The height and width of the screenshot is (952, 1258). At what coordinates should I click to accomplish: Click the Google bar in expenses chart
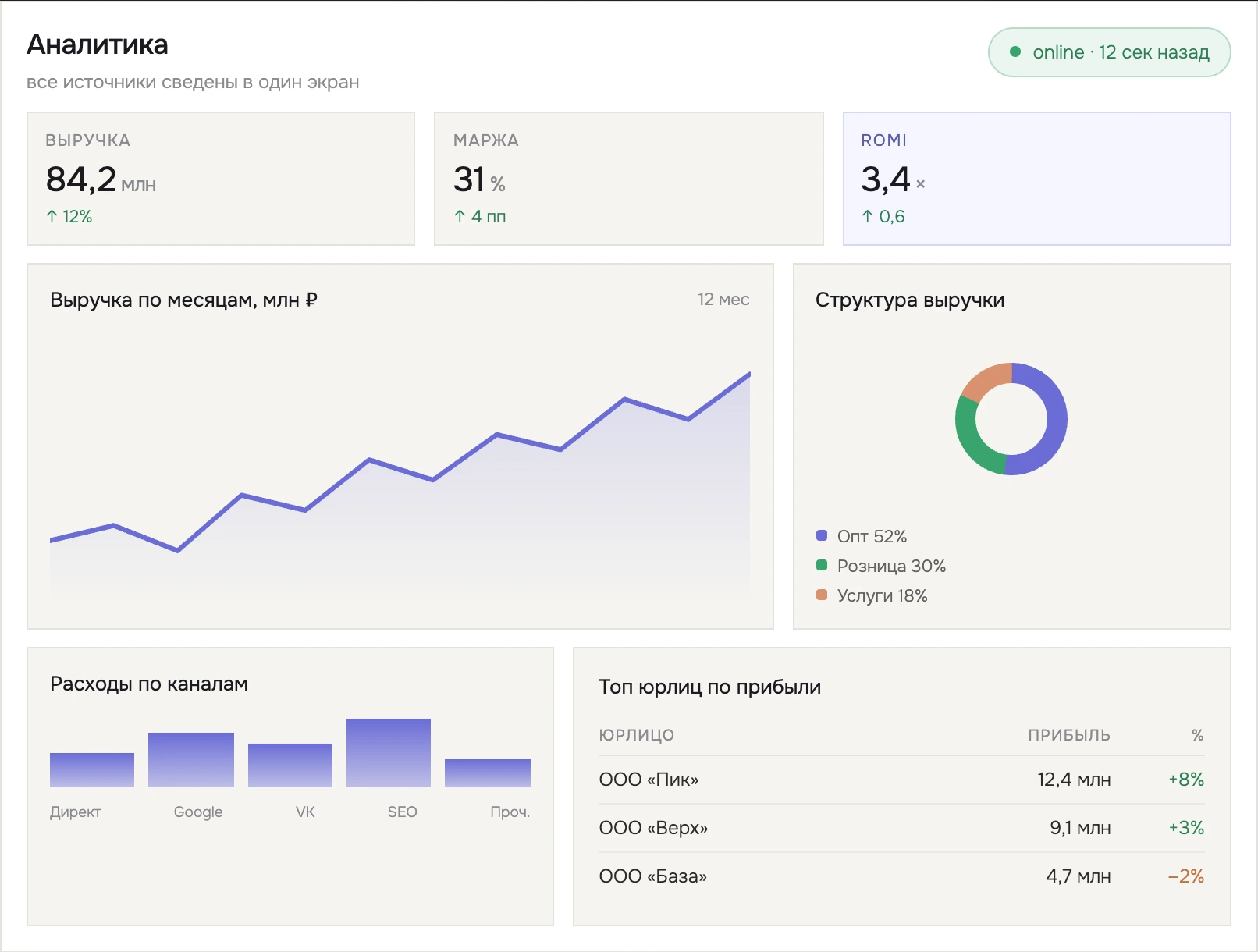point(191,760)
